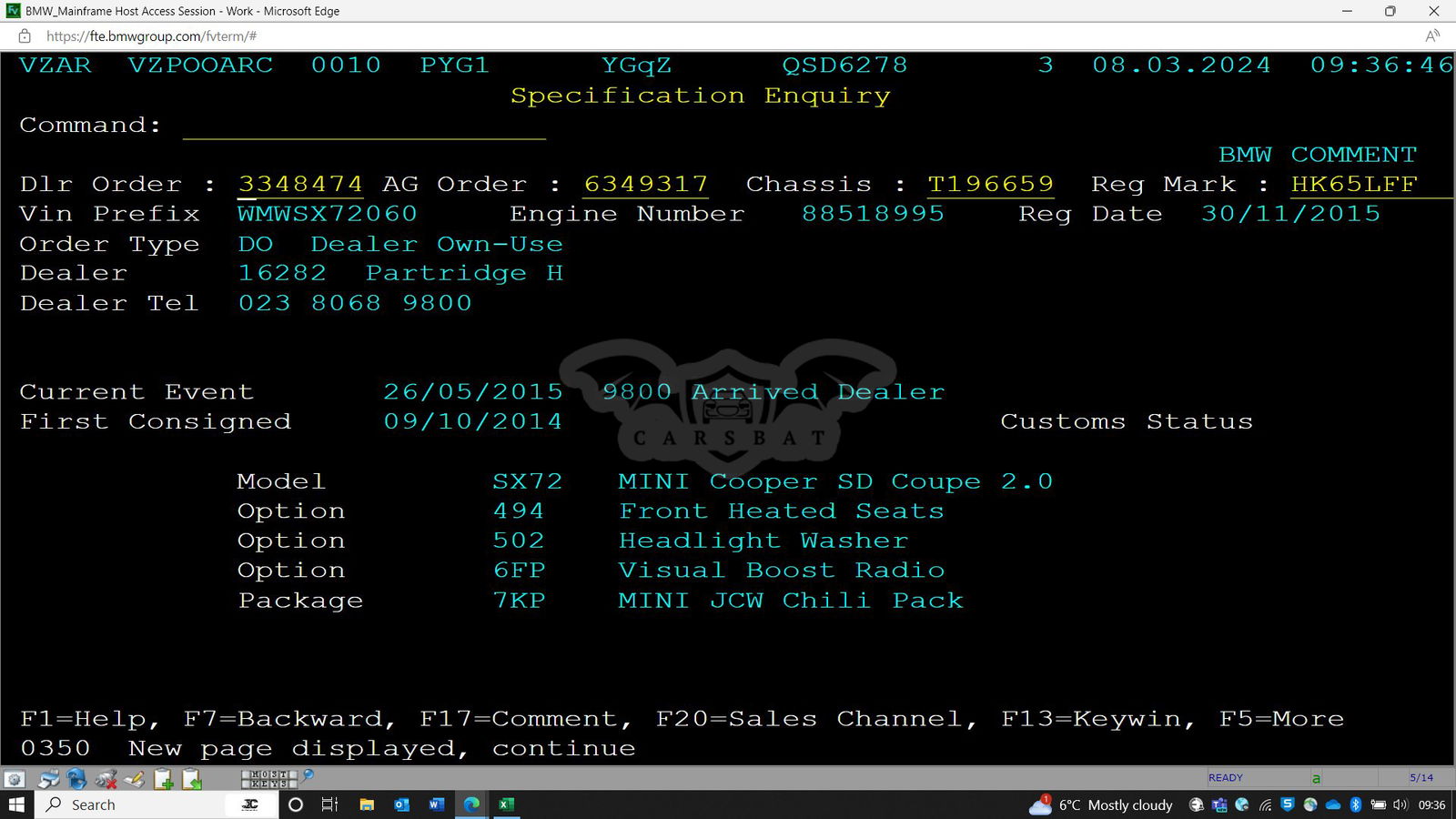Click the magnifier pin icon beside Host Keys
The width and height of the screenshot is (1456, 819).
click(x=308, y=776)
